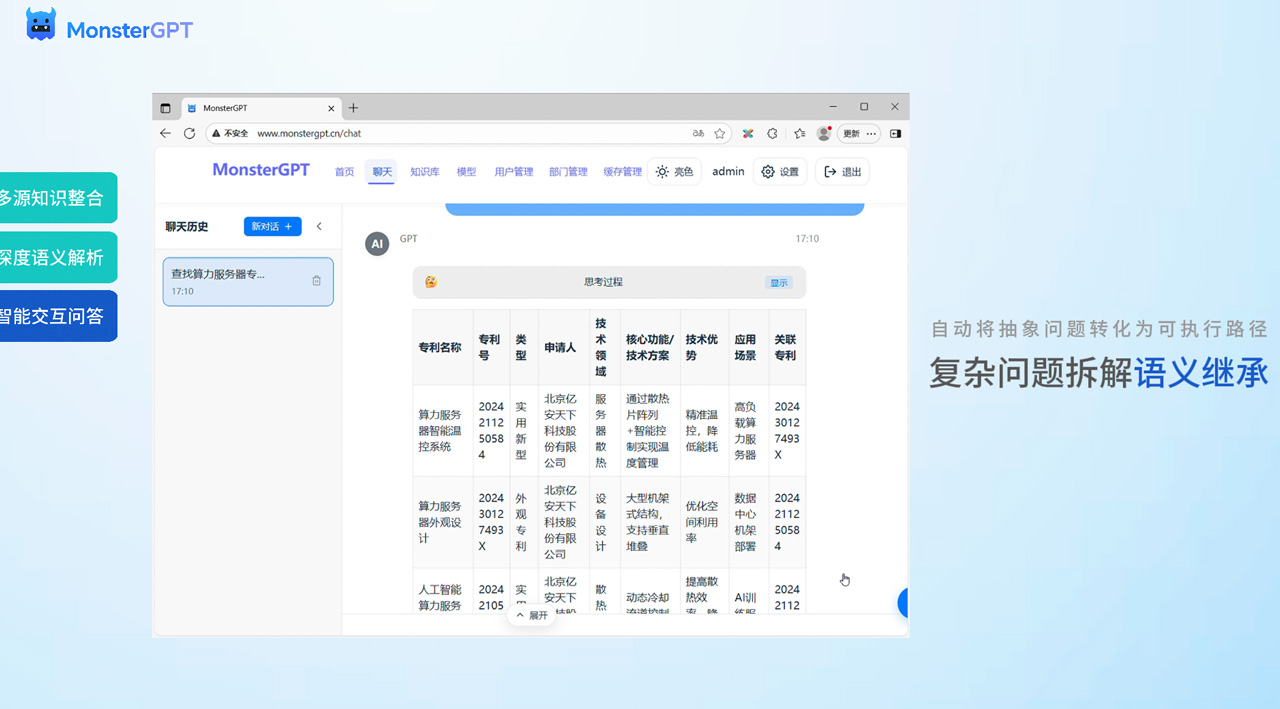Viewport: 1280px width, 709px height.
Task: Open the browser extensions puzzle icon
Action: 772,133
